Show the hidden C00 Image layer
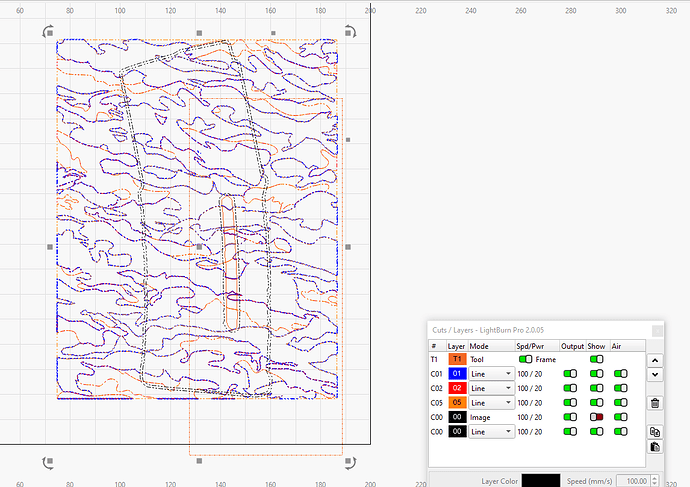The image size is (690, 487). pos(597,417)
